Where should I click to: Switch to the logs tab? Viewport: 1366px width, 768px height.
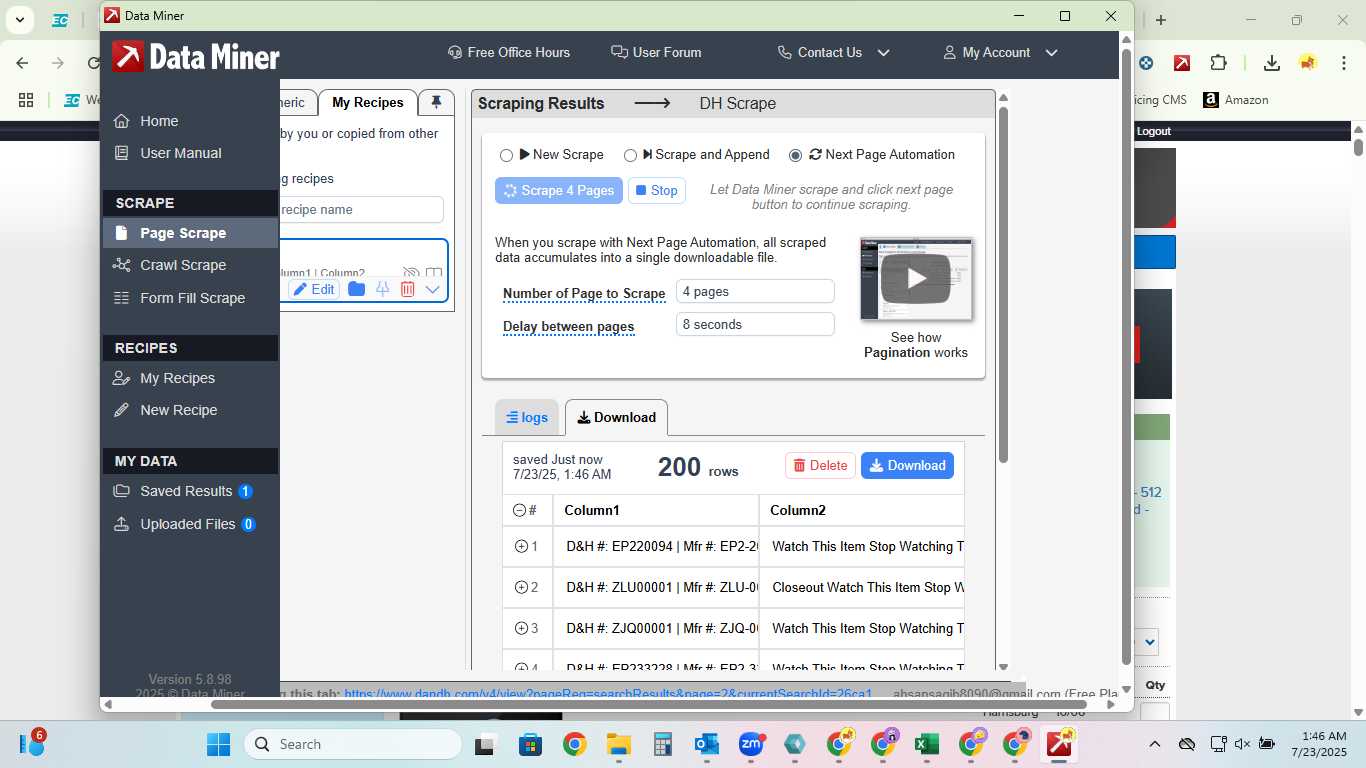[x=527, y=418]
